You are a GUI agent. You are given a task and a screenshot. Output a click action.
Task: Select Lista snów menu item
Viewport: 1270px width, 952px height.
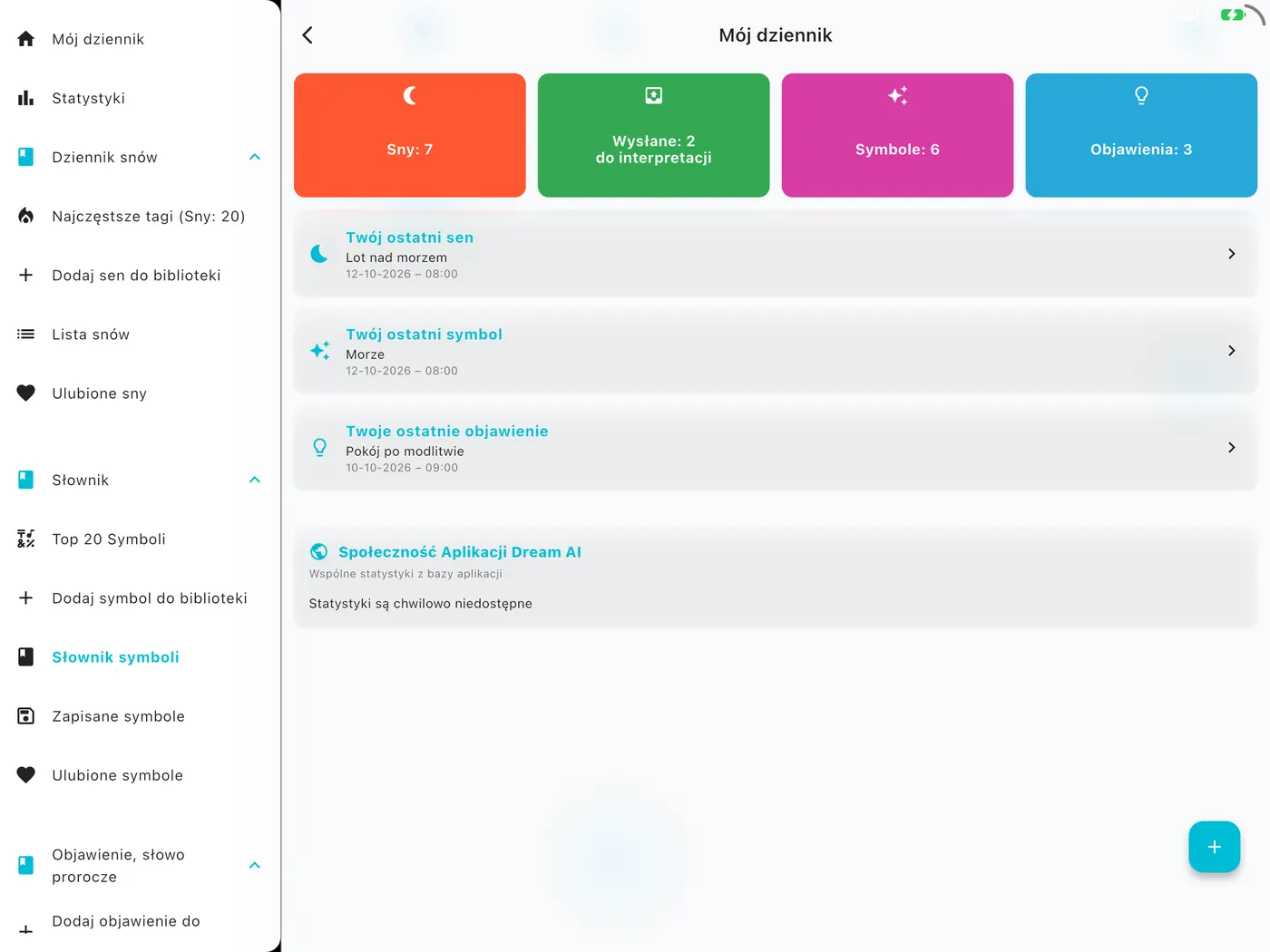pyautogui.click(x=141, y=335)
